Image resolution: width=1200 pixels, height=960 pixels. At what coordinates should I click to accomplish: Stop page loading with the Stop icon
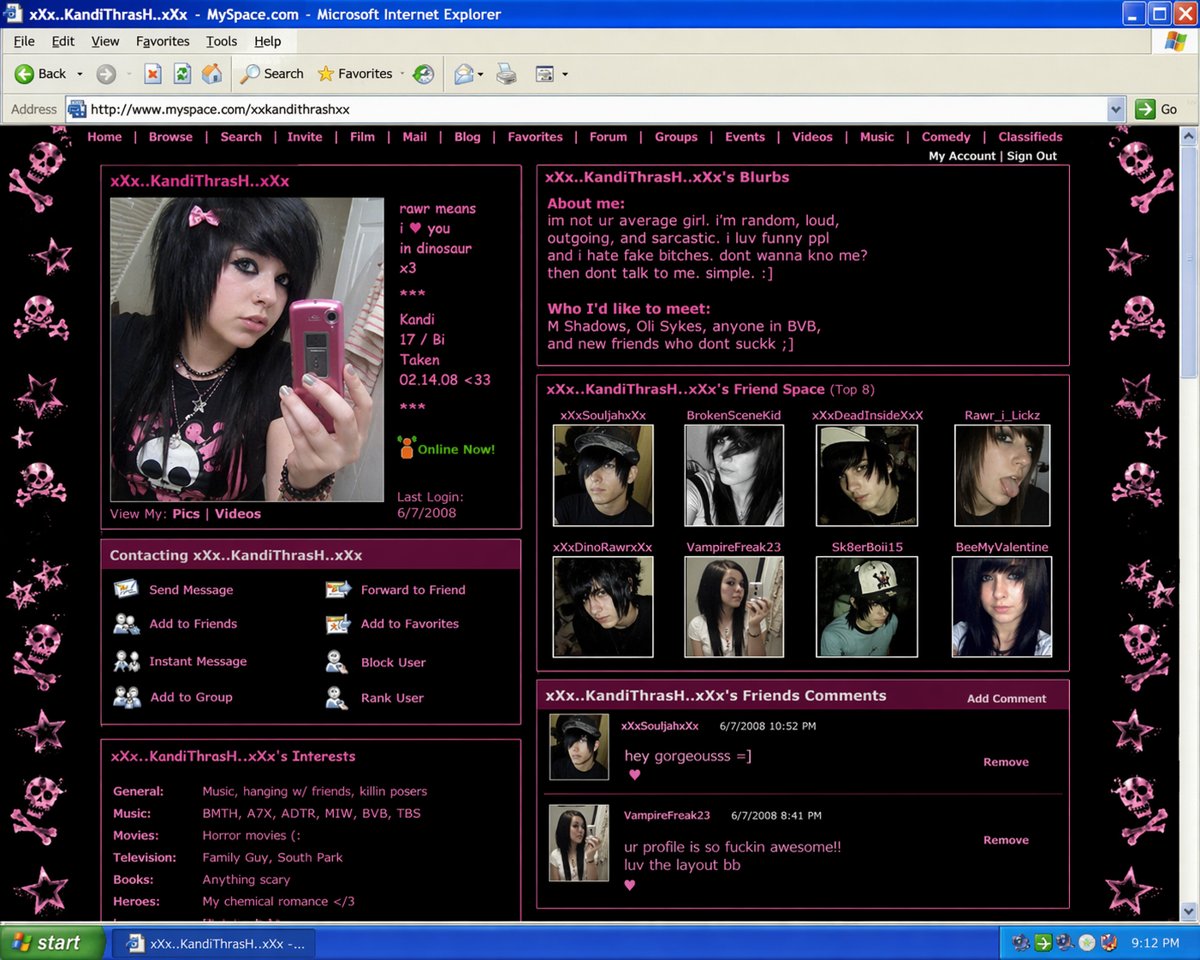pyautogui.click(x=152, y=74)
